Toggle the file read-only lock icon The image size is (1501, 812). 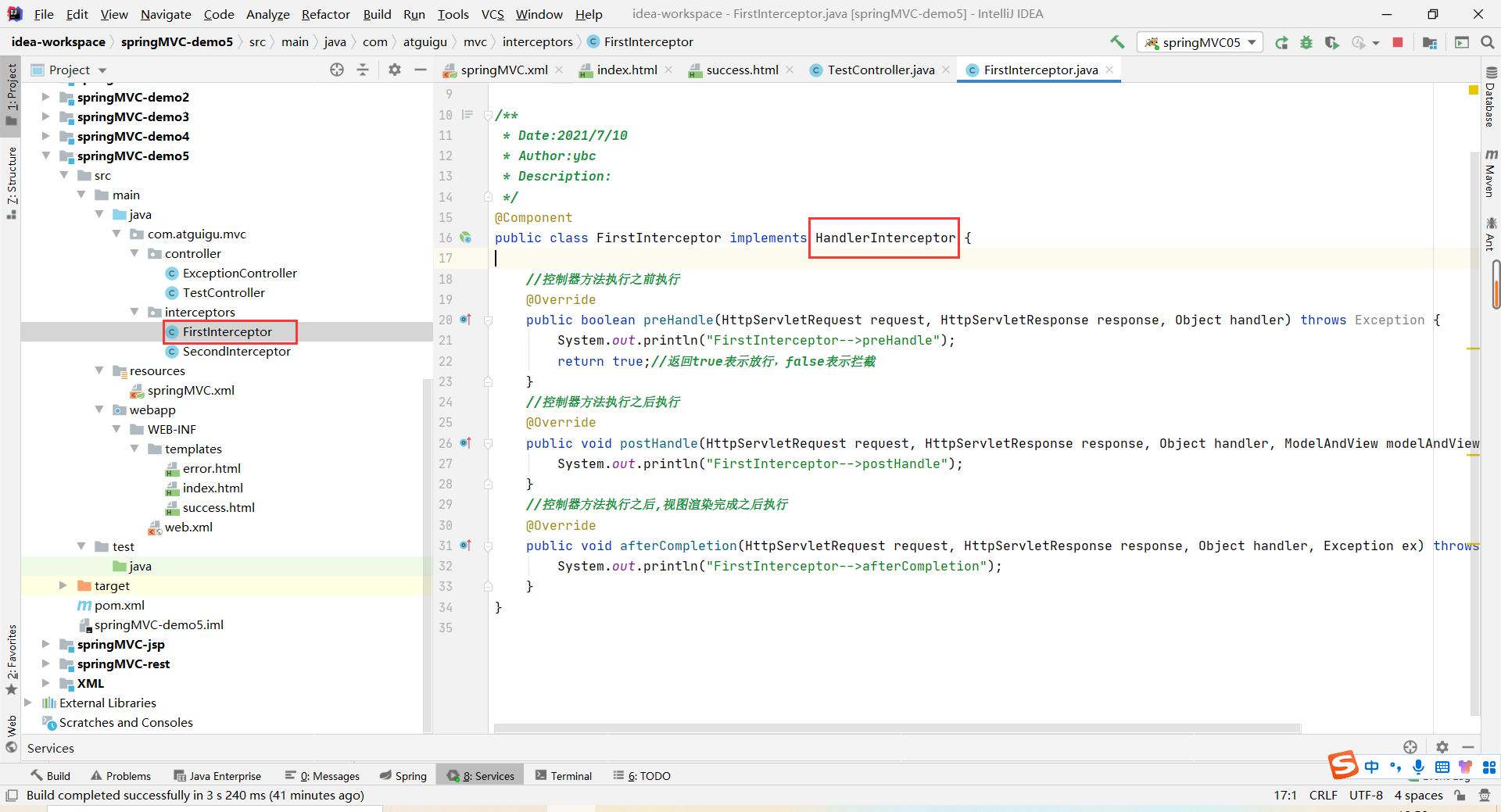(x=1460, y=795)
